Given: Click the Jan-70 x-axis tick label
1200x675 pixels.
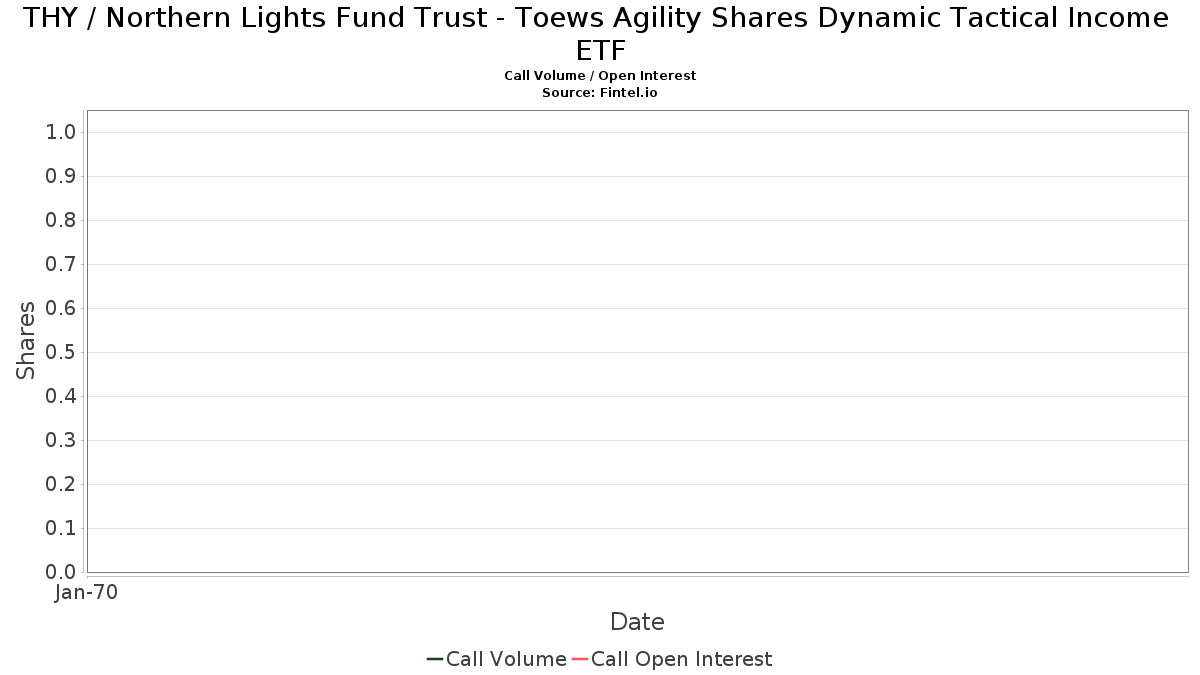Looking at the screenshot, I should [87, 592].
